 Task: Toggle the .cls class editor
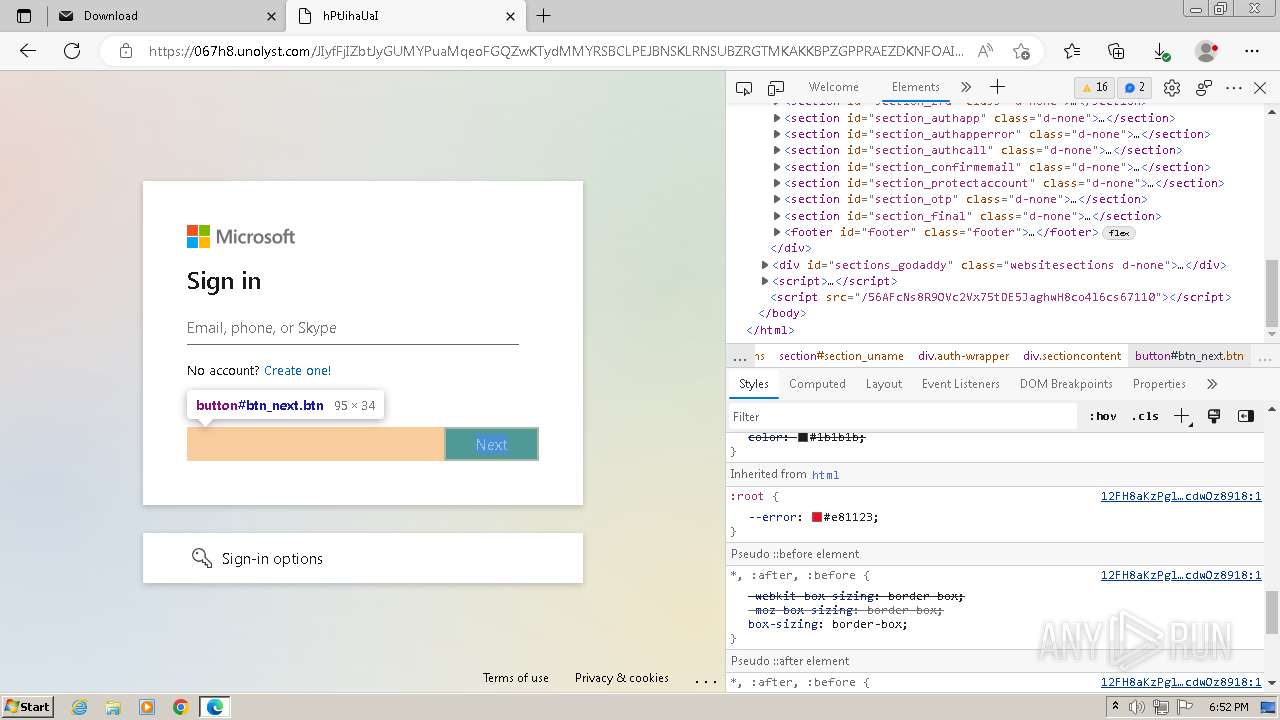point(1145,416)
